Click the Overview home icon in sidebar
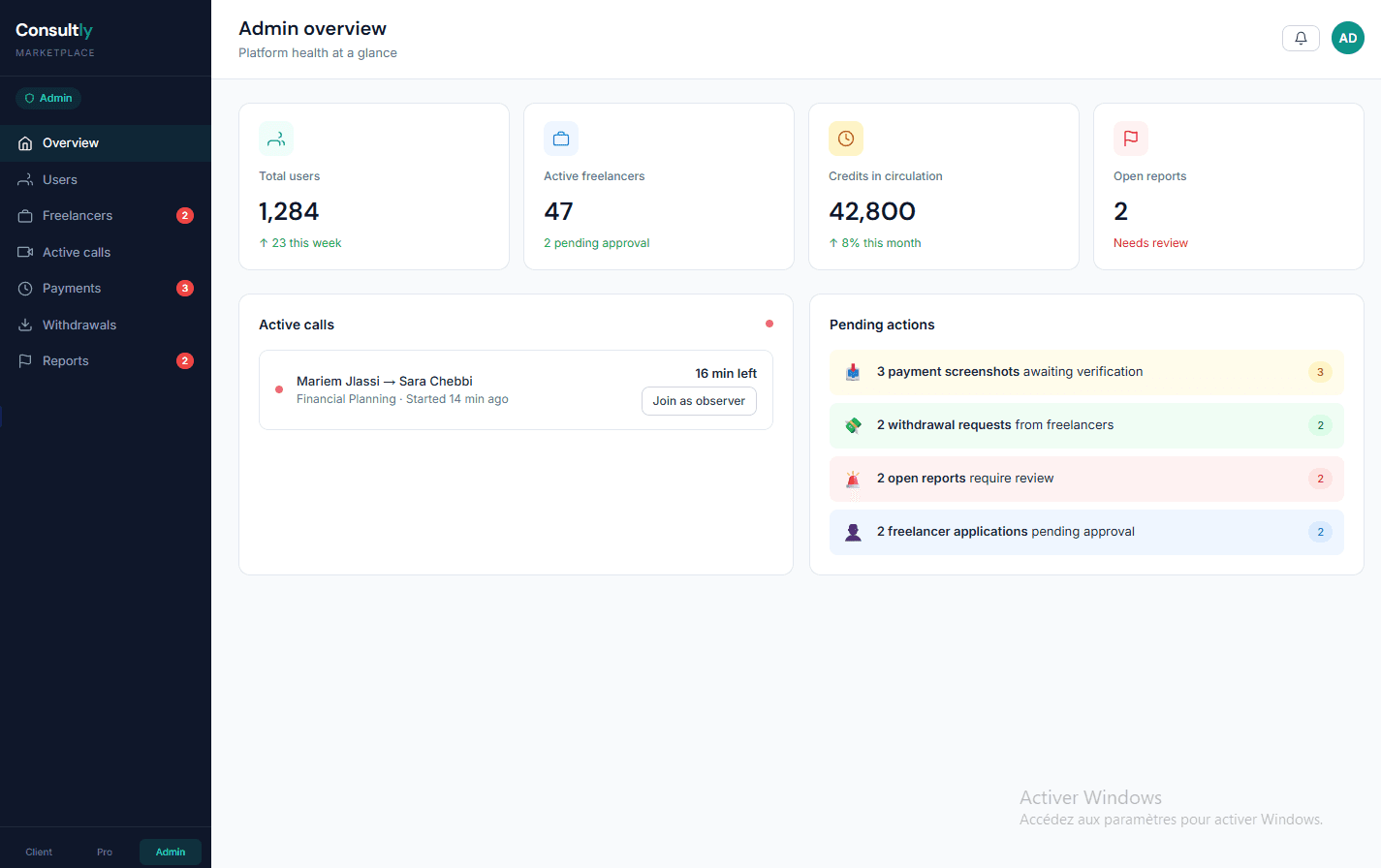Viewport: 1381px width, 868px height. (25, 143)
